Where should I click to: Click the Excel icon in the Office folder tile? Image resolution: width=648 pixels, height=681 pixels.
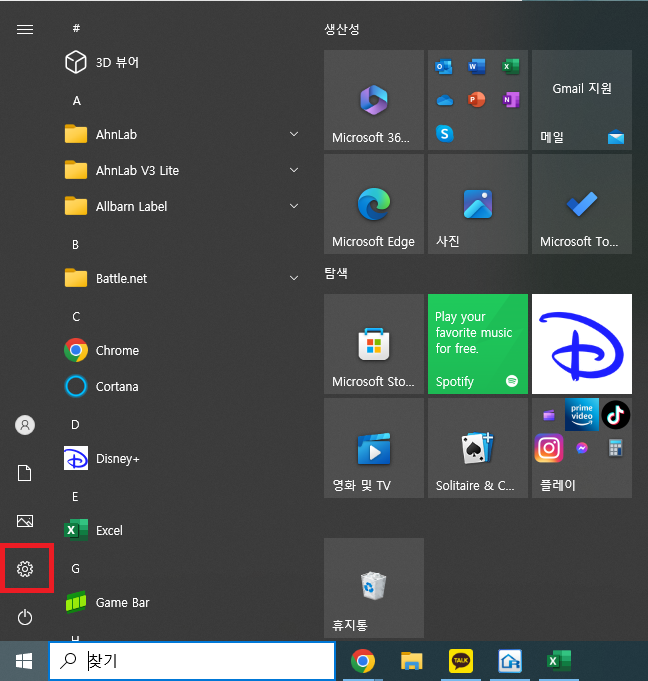point(511,66)
